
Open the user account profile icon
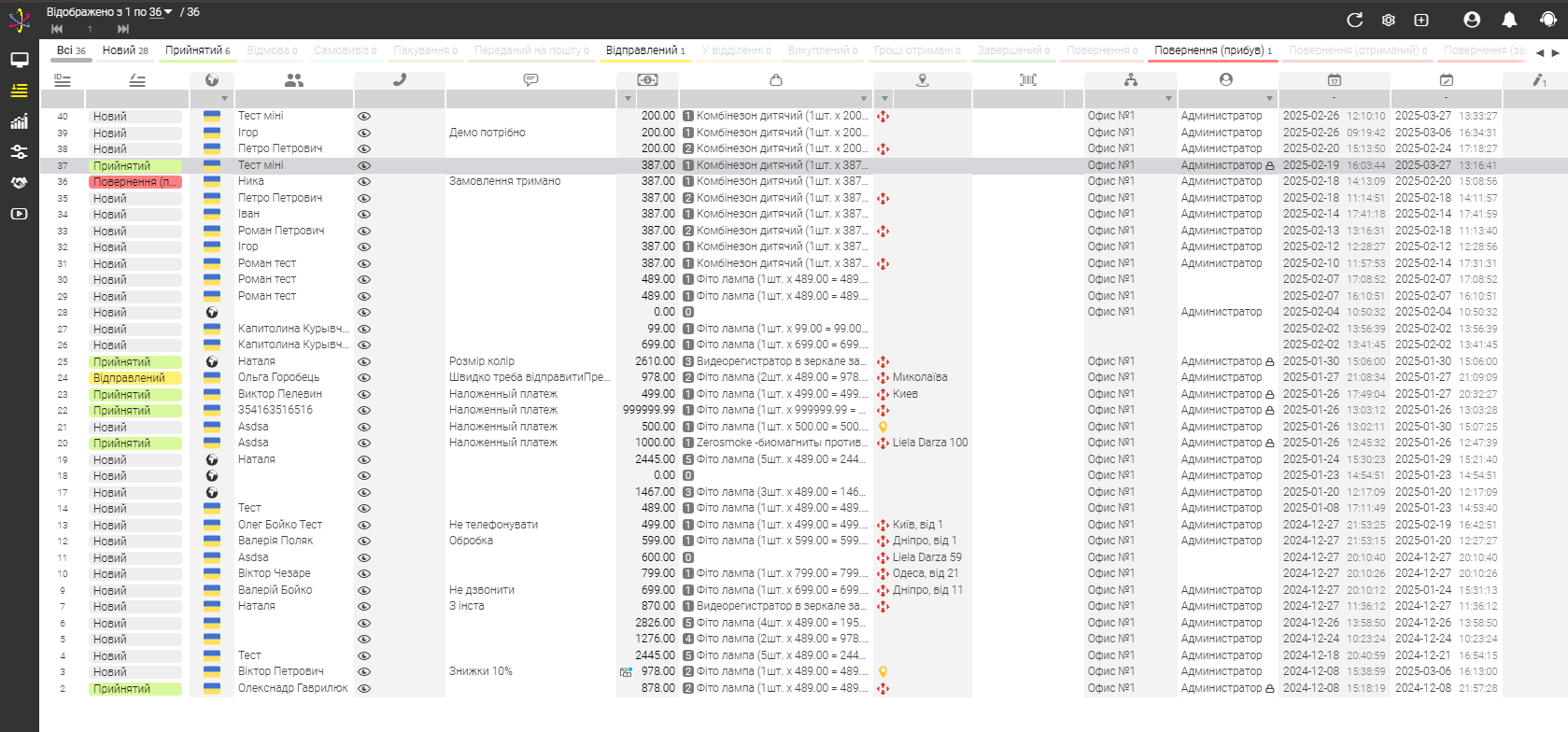point(1472,20)
